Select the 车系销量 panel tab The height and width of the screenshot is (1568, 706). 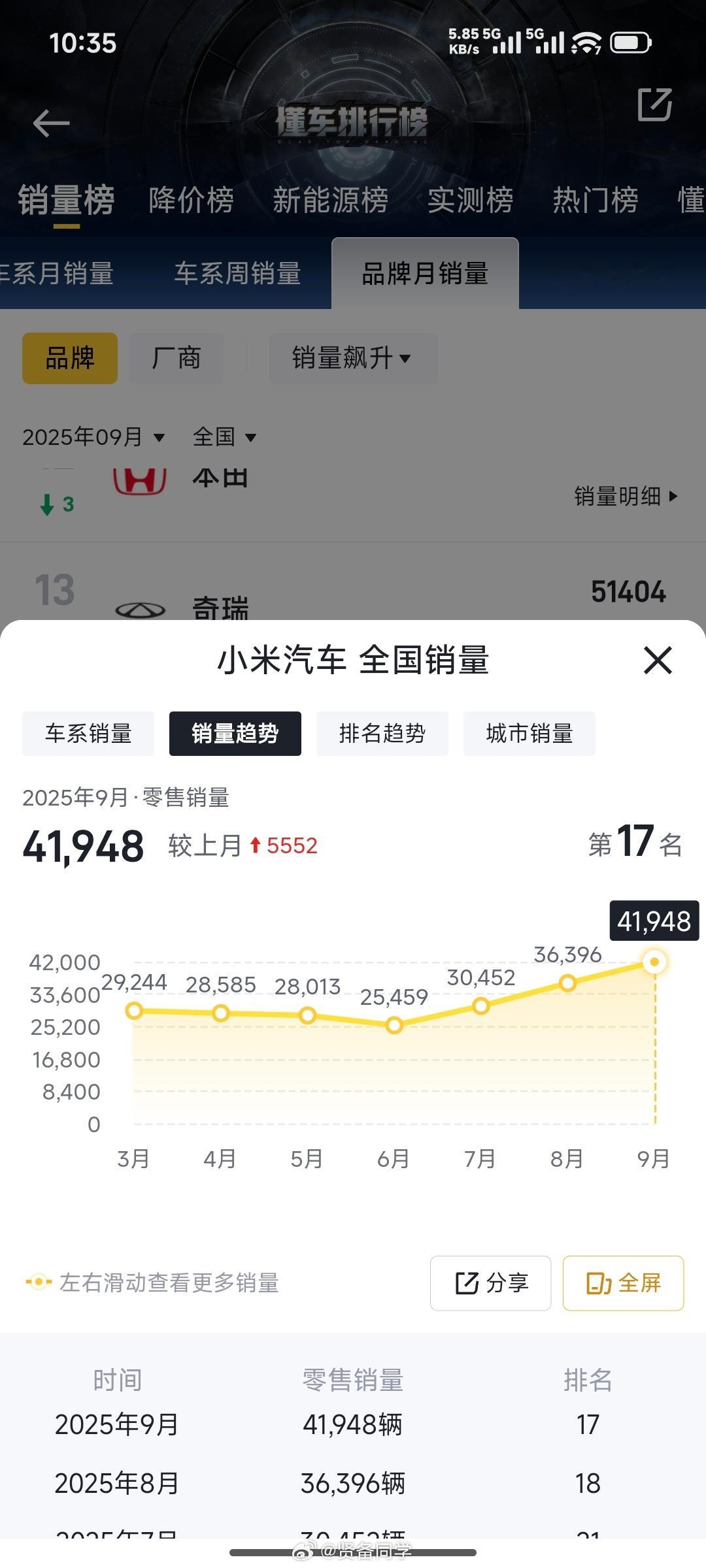point(88,734)
